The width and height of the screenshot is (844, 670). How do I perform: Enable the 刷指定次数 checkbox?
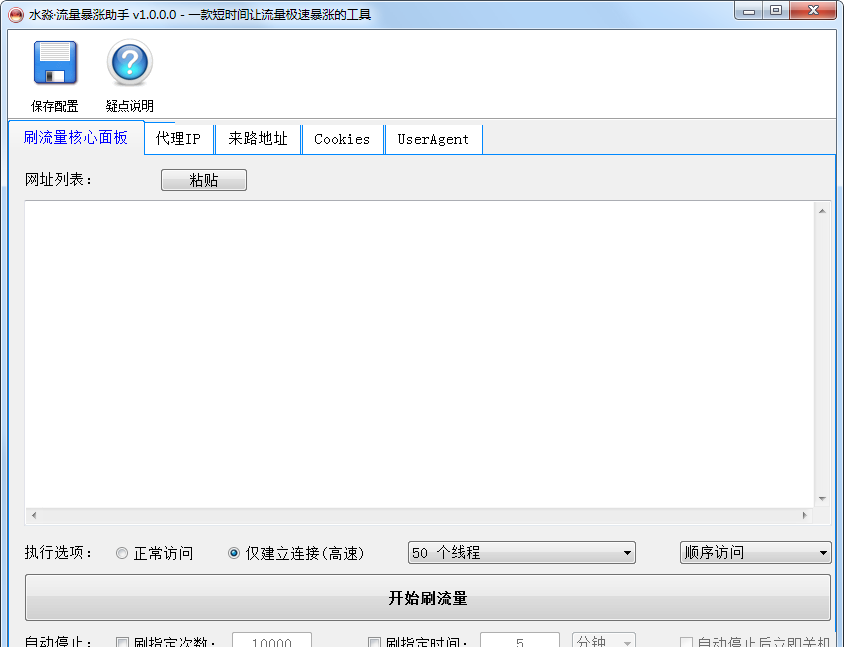(x=123, y=643)
